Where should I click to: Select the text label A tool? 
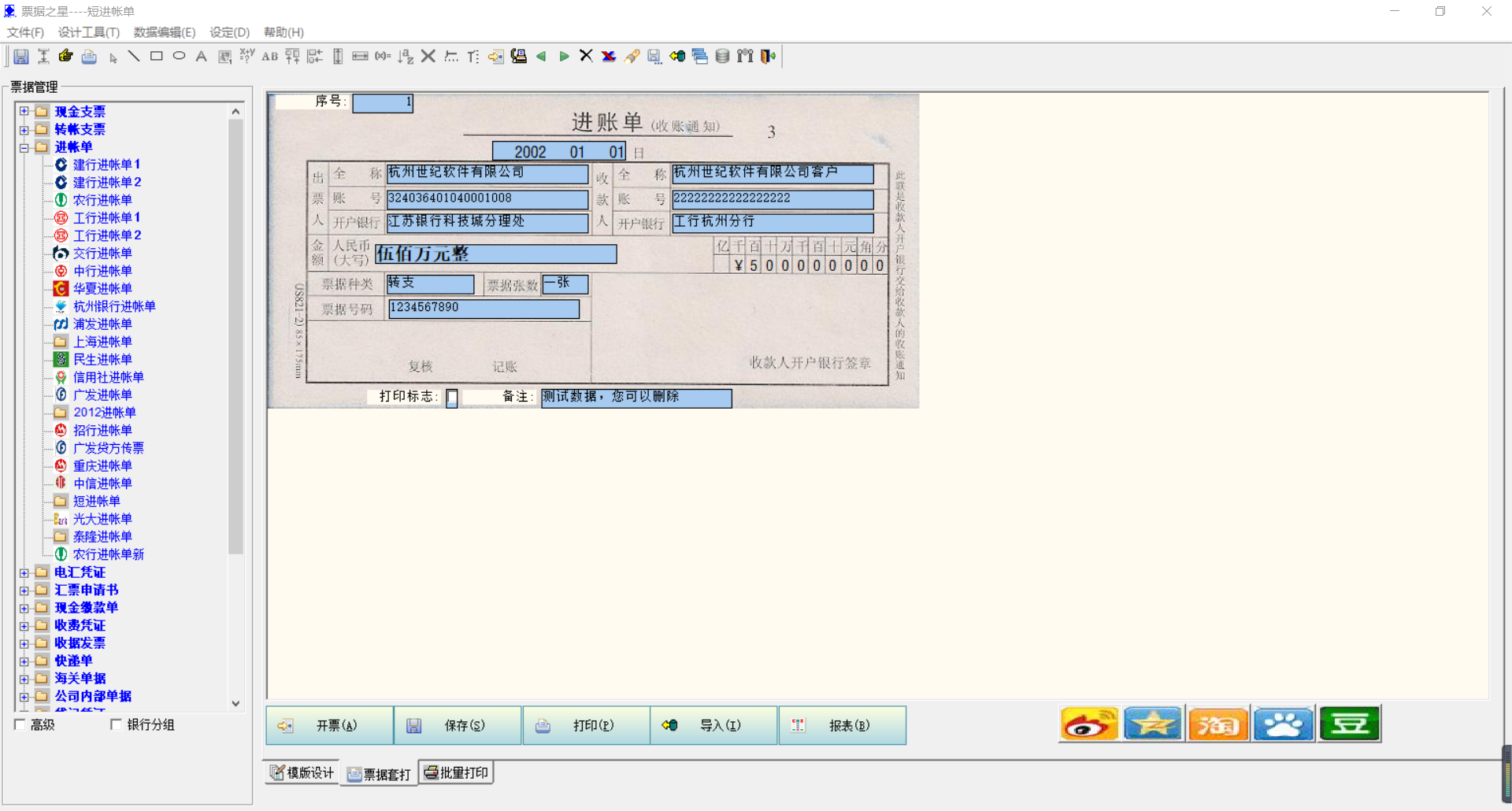click(202, 56)
